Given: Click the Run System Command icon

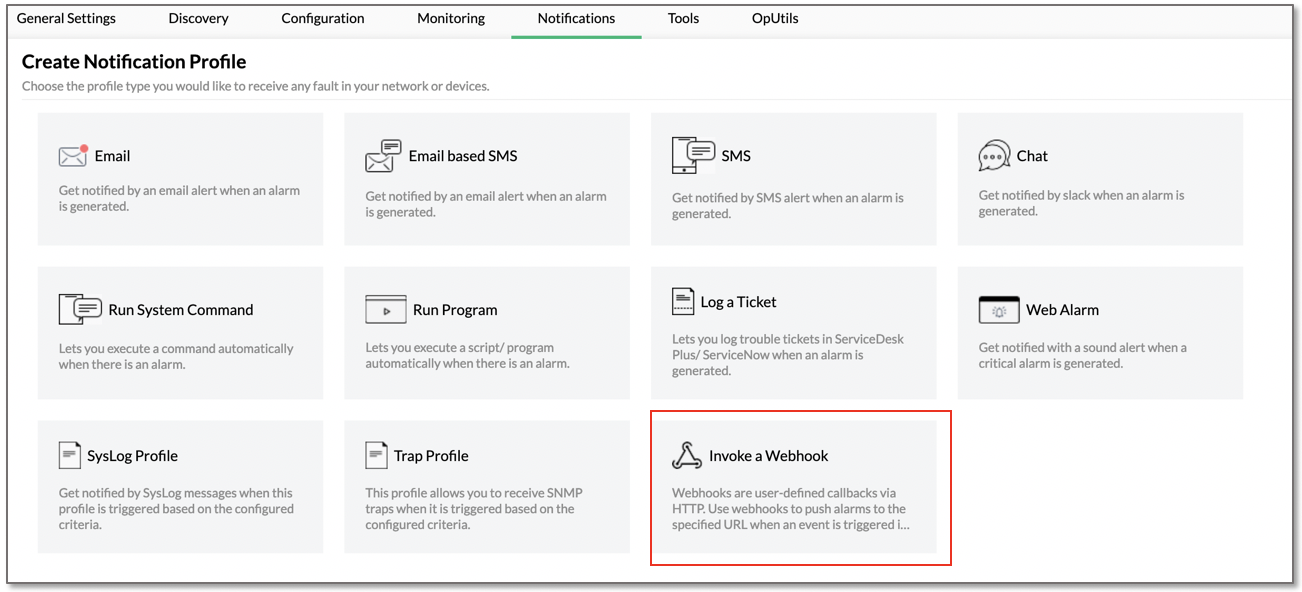Looking at the screenshot, I should tap(80, 309).
